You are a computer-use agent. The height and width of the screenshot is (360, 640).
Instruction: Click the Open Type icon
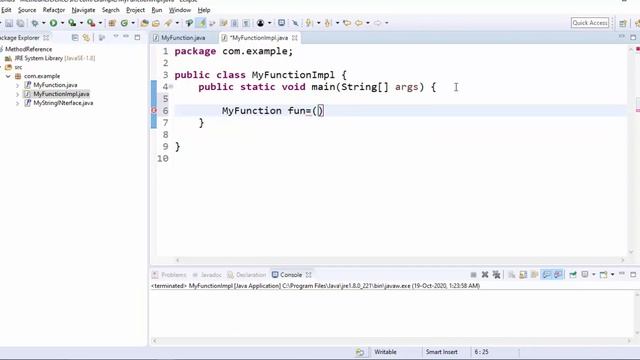(144, 23)
